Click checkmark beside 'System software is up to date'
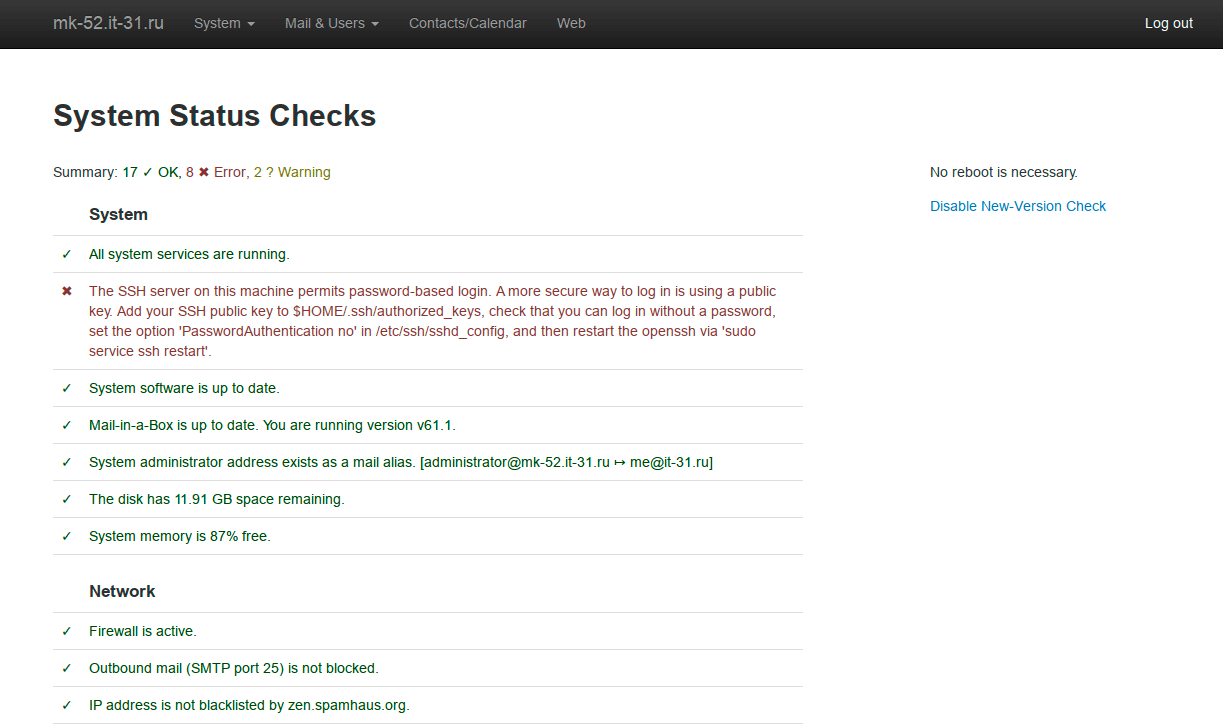Viewport: 1223px width, 728px height. point(67,388)
